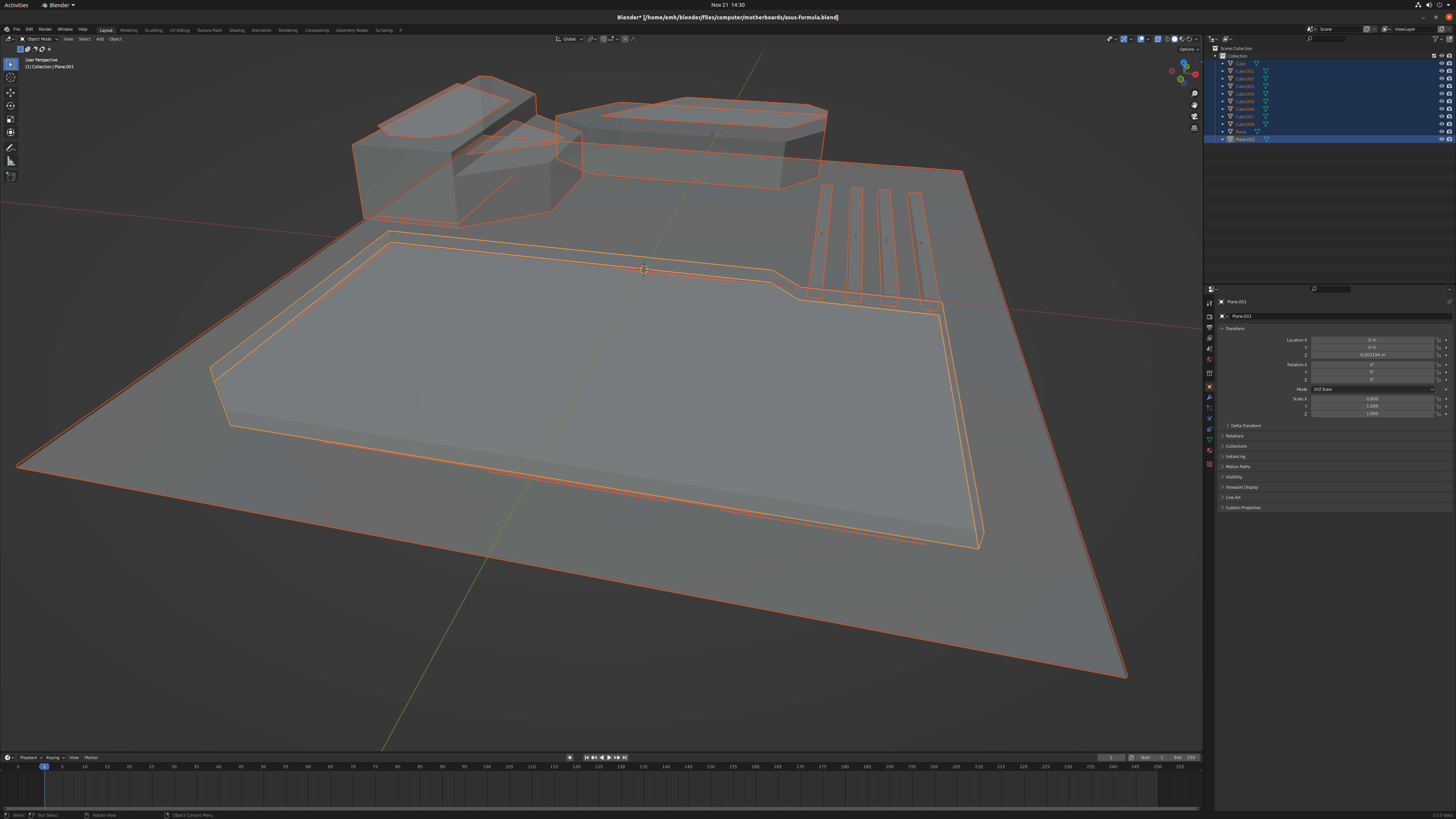Toggle viewport gizmos button
The image size is (1456, 819).
click(1124, 39)
